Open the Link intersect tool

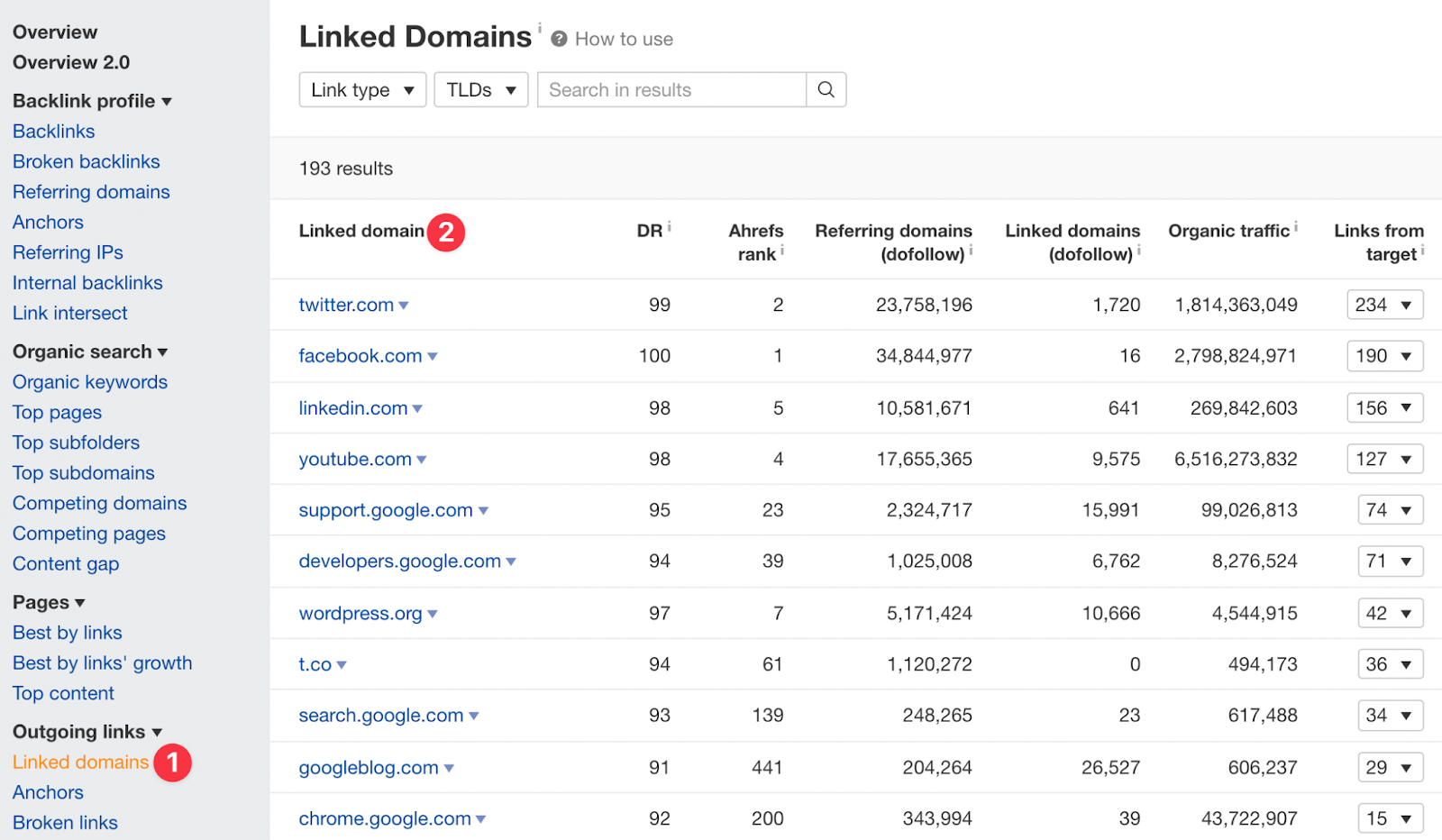point(70,314)
